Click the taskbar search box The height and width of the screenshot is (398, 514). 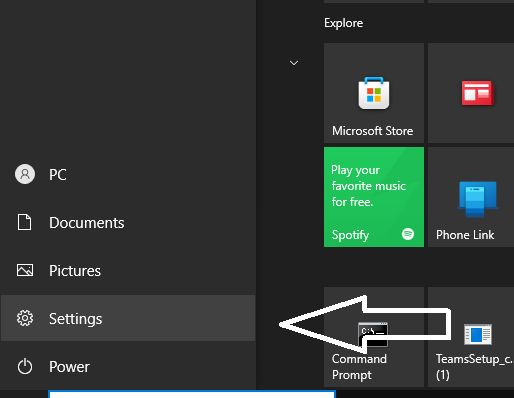(x=192, y=394)
